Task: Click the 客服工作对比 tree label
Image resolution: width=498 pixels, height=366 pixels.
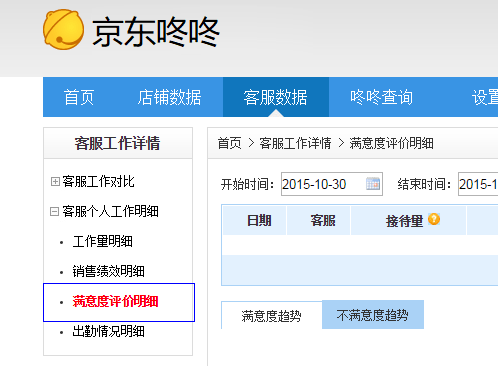Action: click(x=98, y=182)
